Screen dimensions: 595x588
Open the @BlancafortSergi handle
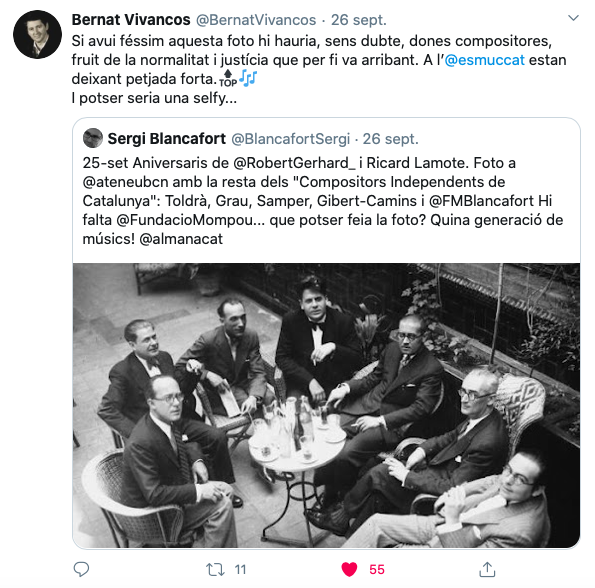coord(290,139)
